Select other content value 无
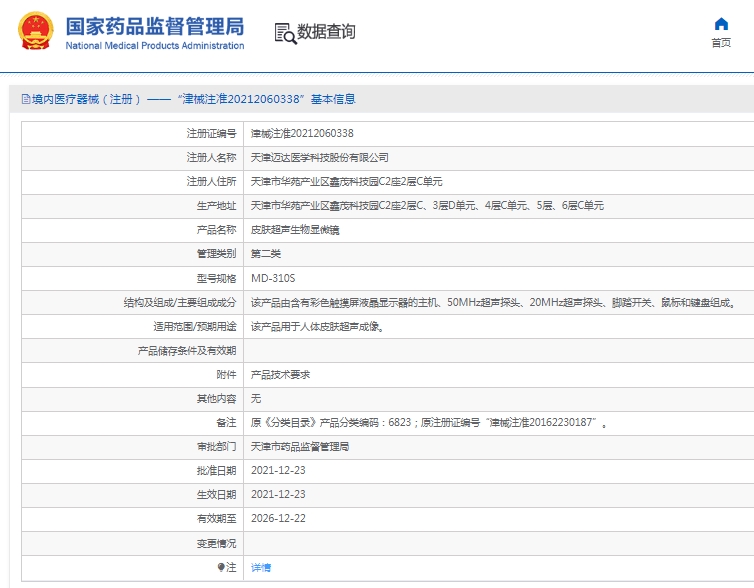754x588 pixels. (256, 399)
